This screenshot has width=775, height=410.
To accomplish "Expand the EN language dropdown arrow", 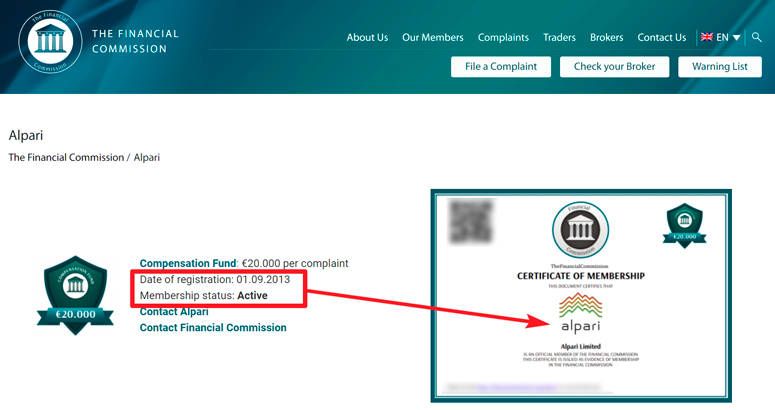I will [x=736, y=38].
